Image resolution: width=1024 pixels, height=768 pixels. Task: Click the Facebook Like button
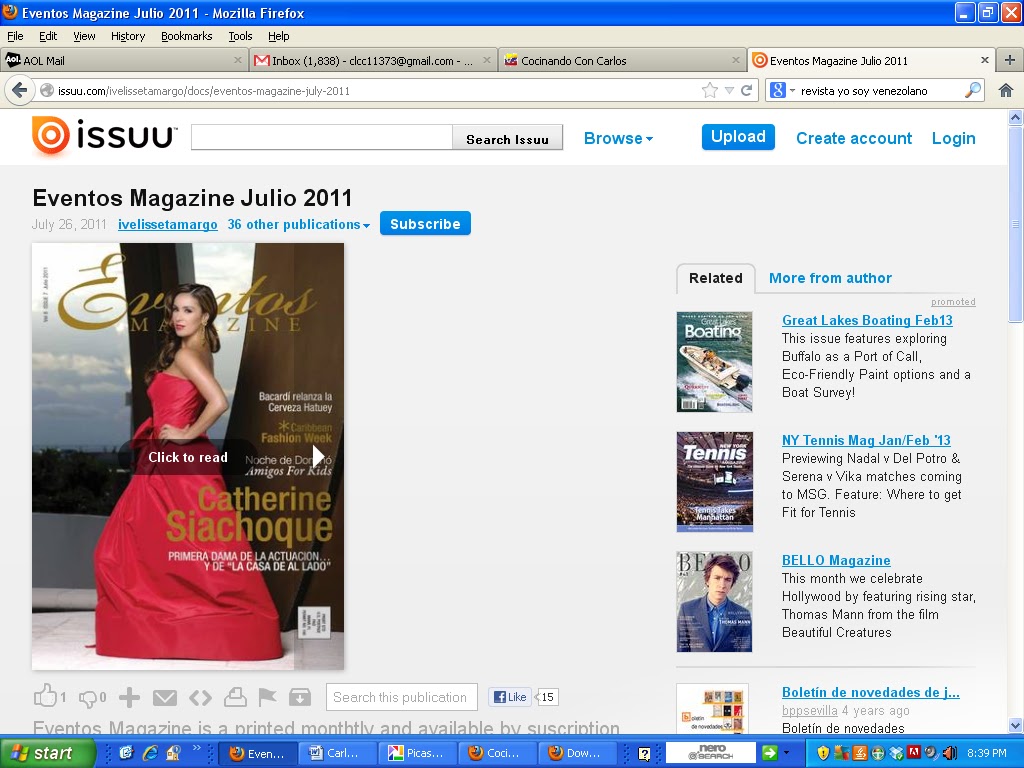click(510, 697)
